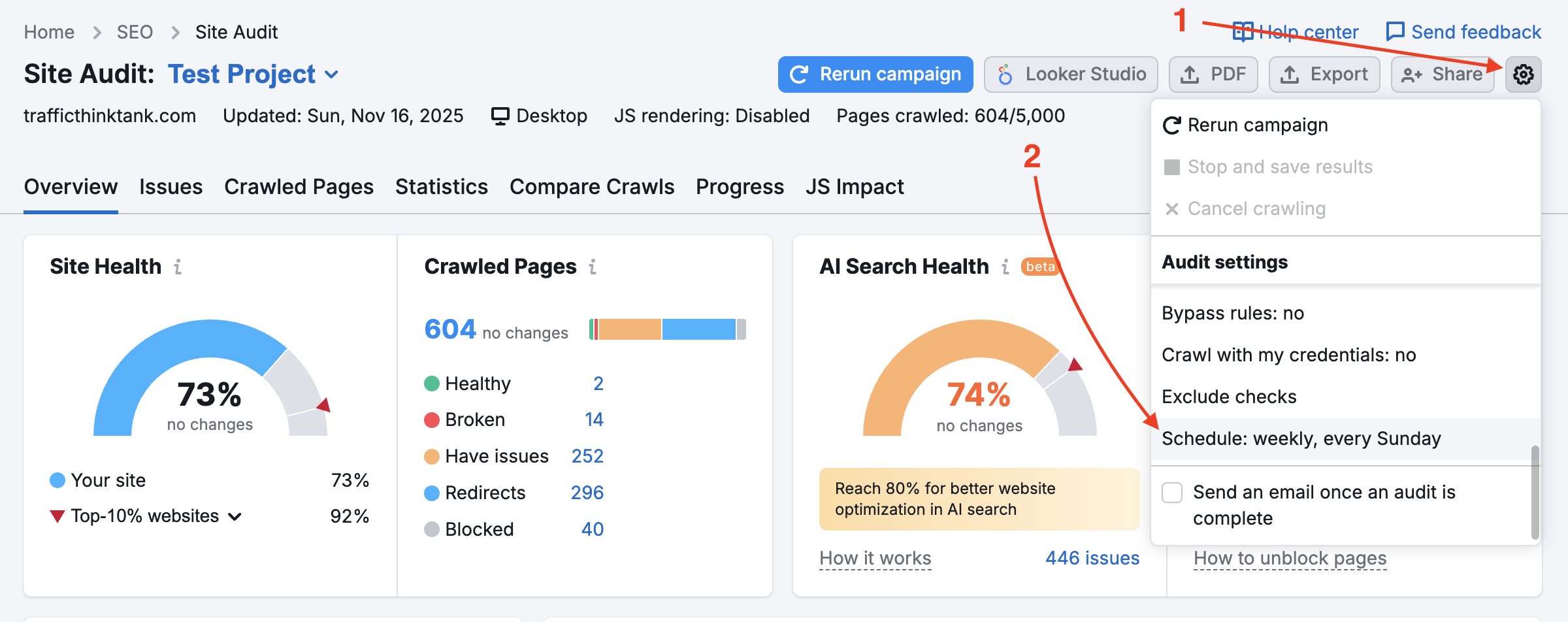The image size is (1568, 622).
Task: Open the audit settings gear menu
Action: coord(1524,74)
